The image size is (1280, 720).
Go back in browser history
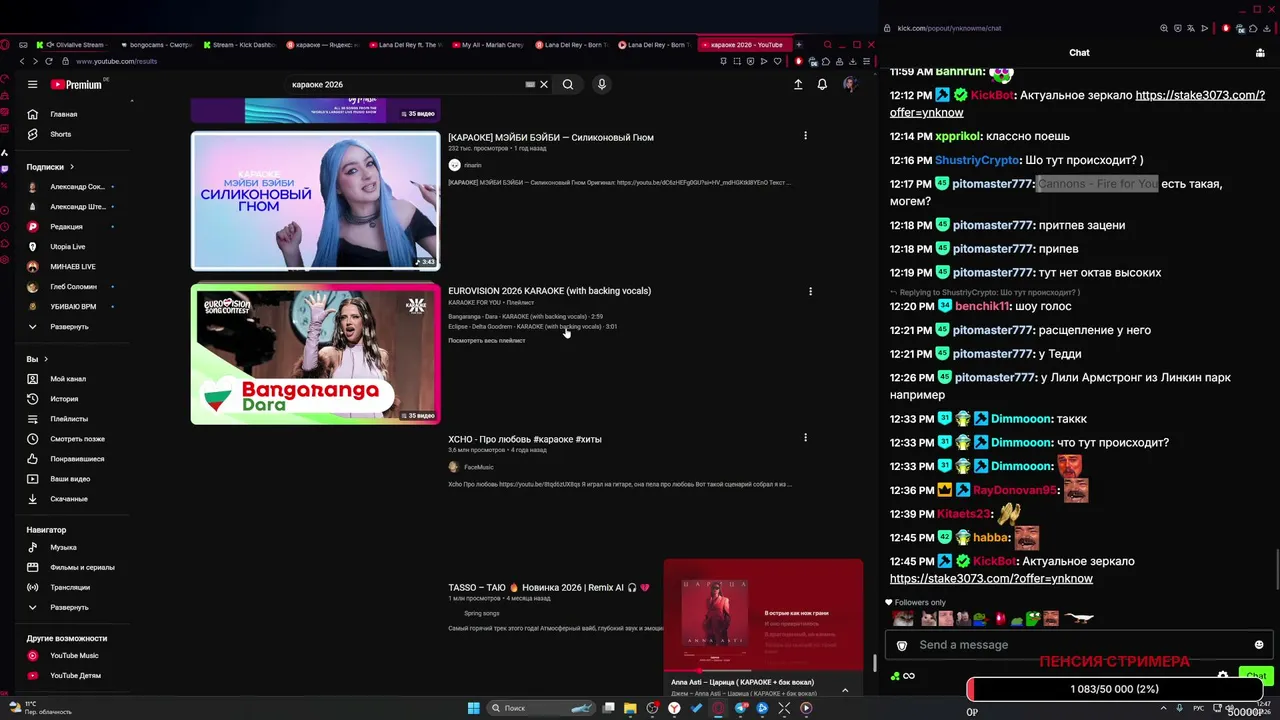point(22,62)
